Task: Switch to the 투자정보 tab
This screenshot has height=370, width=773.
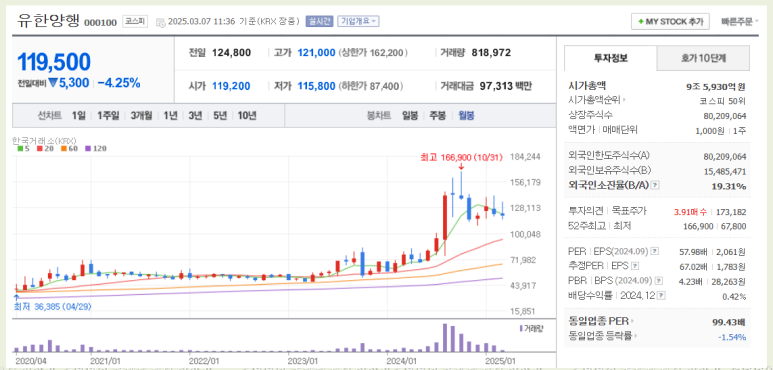Action: click(x=610, y=58)
